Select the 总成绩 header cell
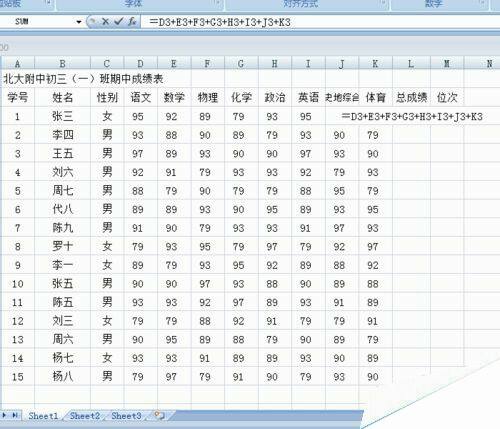Screen dimensions: 500x429 tap(411, 97)
